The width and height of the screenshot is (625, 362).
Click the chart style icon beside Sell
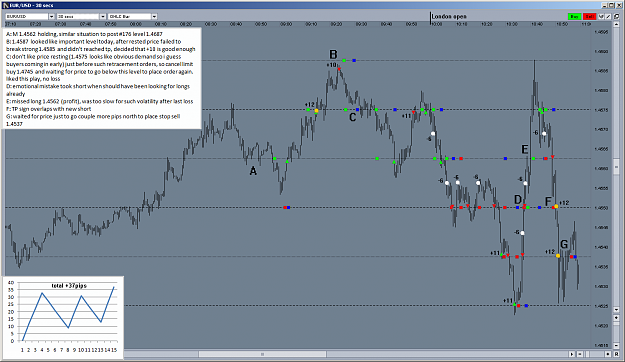(x=601, y=16)
